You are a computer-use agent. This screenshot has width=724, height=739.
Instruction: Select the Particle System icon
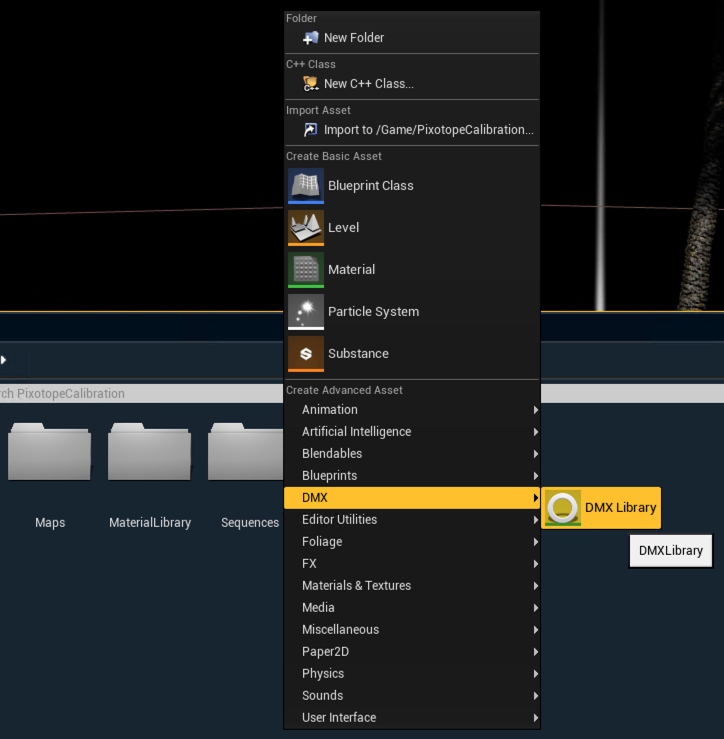pyautogui.click(x=306, y=312)
